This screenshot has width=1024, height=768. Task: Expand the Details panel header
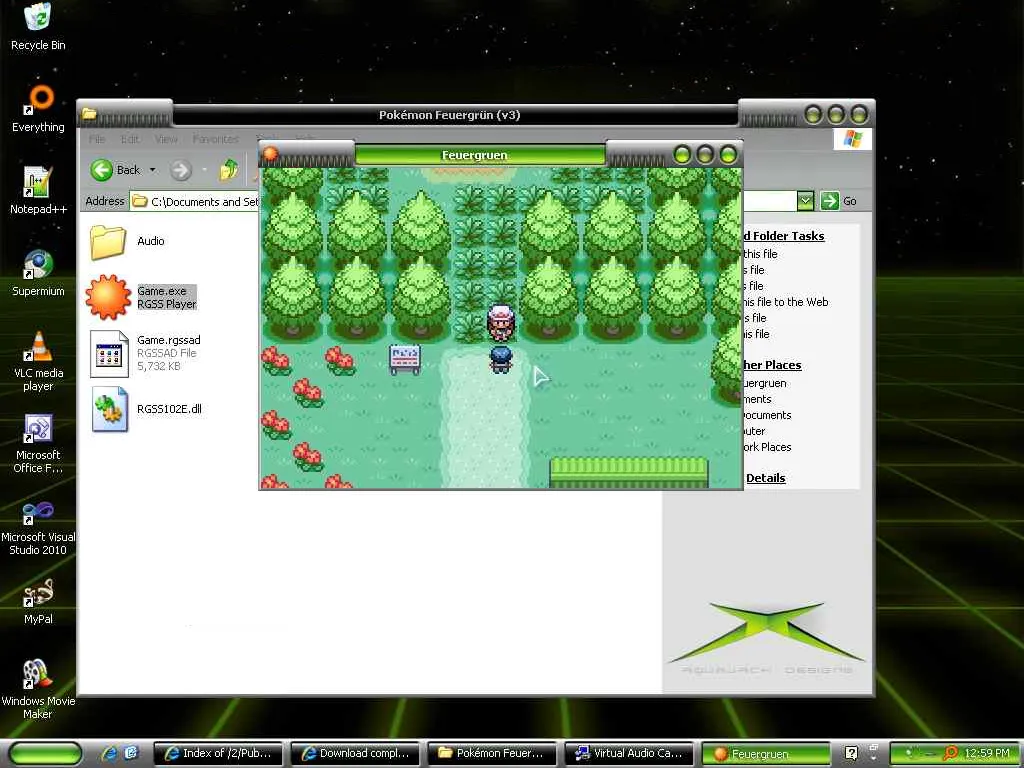pyautogui.click(x=765, y=478)
